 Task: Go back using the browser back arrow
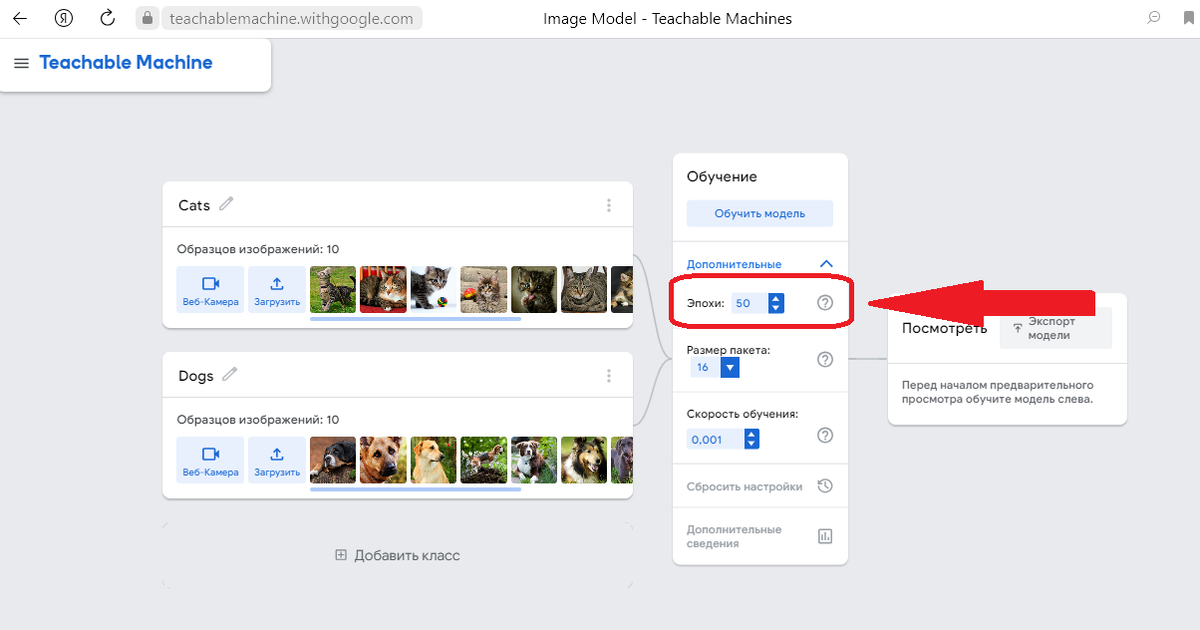point(20,18)
